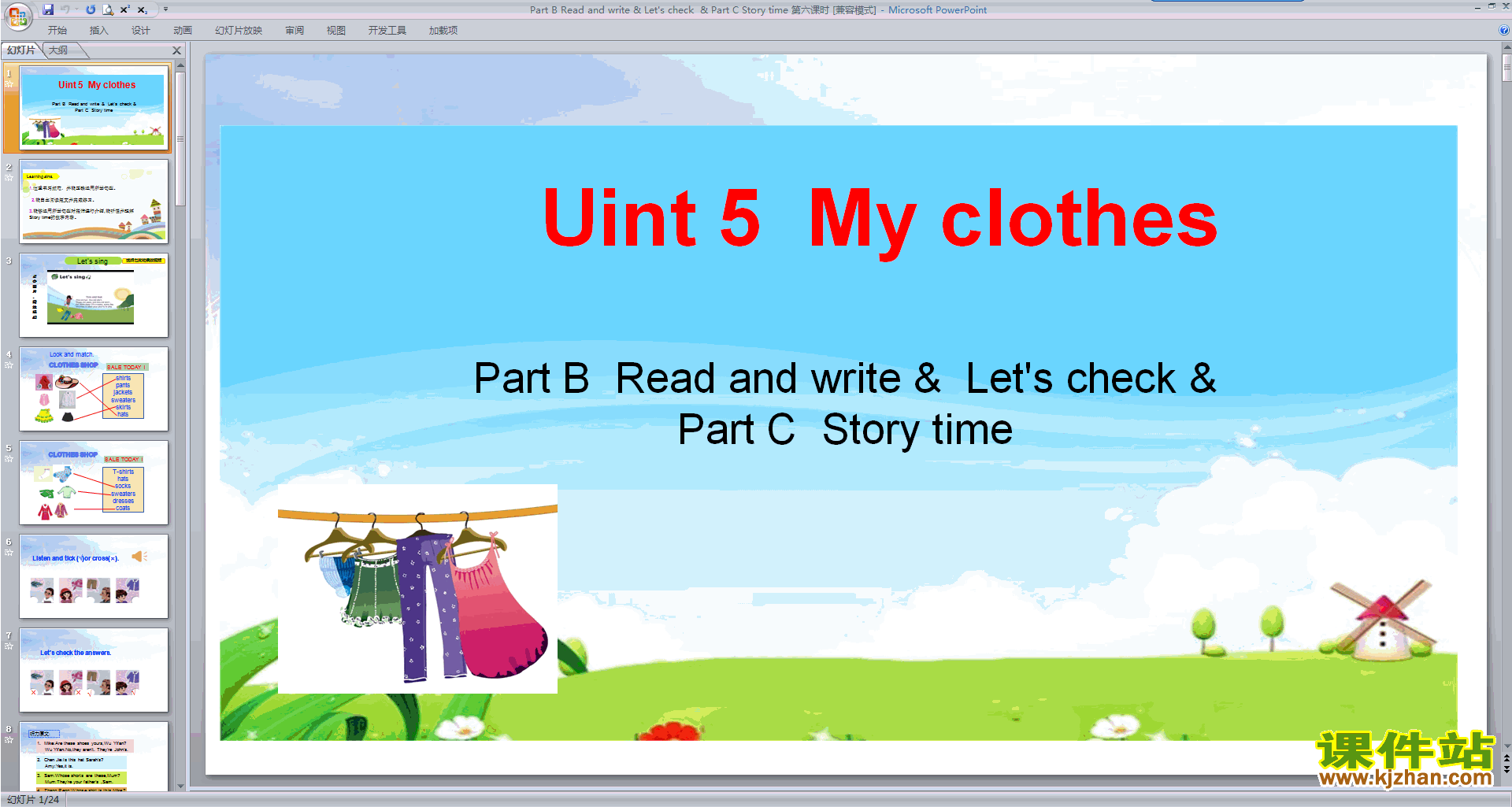1512x807 pixels.
Task: Restore down the PowerPoint window
Action: point(1492,6)
